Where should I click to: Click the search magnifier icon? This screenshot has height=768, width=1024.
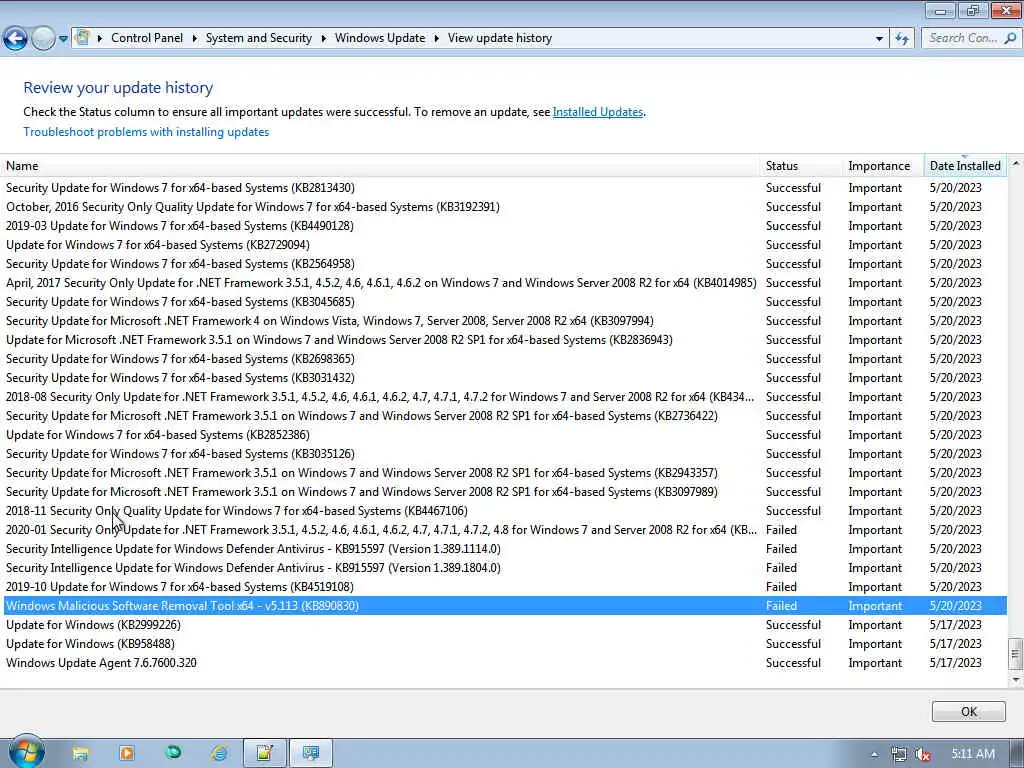[1010, 38]
